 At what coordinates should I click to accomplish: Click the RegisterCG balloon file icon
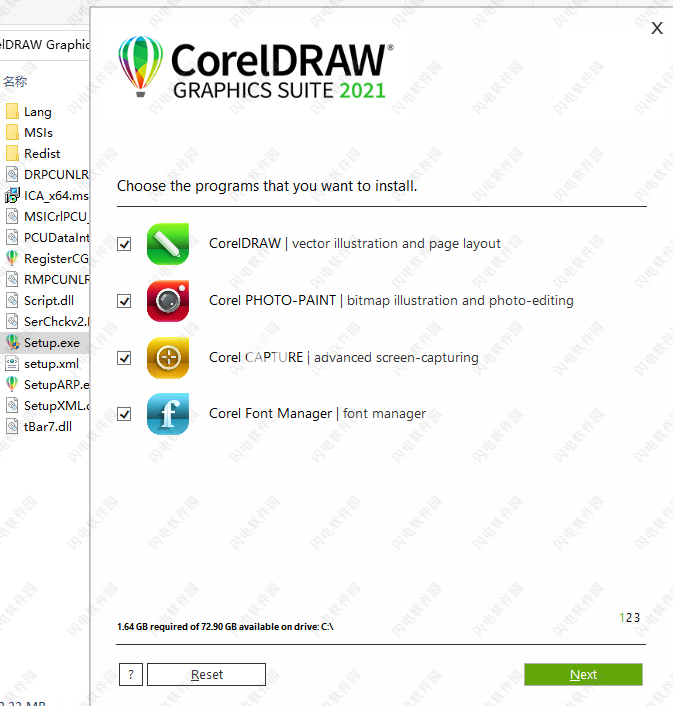(12, 258)
